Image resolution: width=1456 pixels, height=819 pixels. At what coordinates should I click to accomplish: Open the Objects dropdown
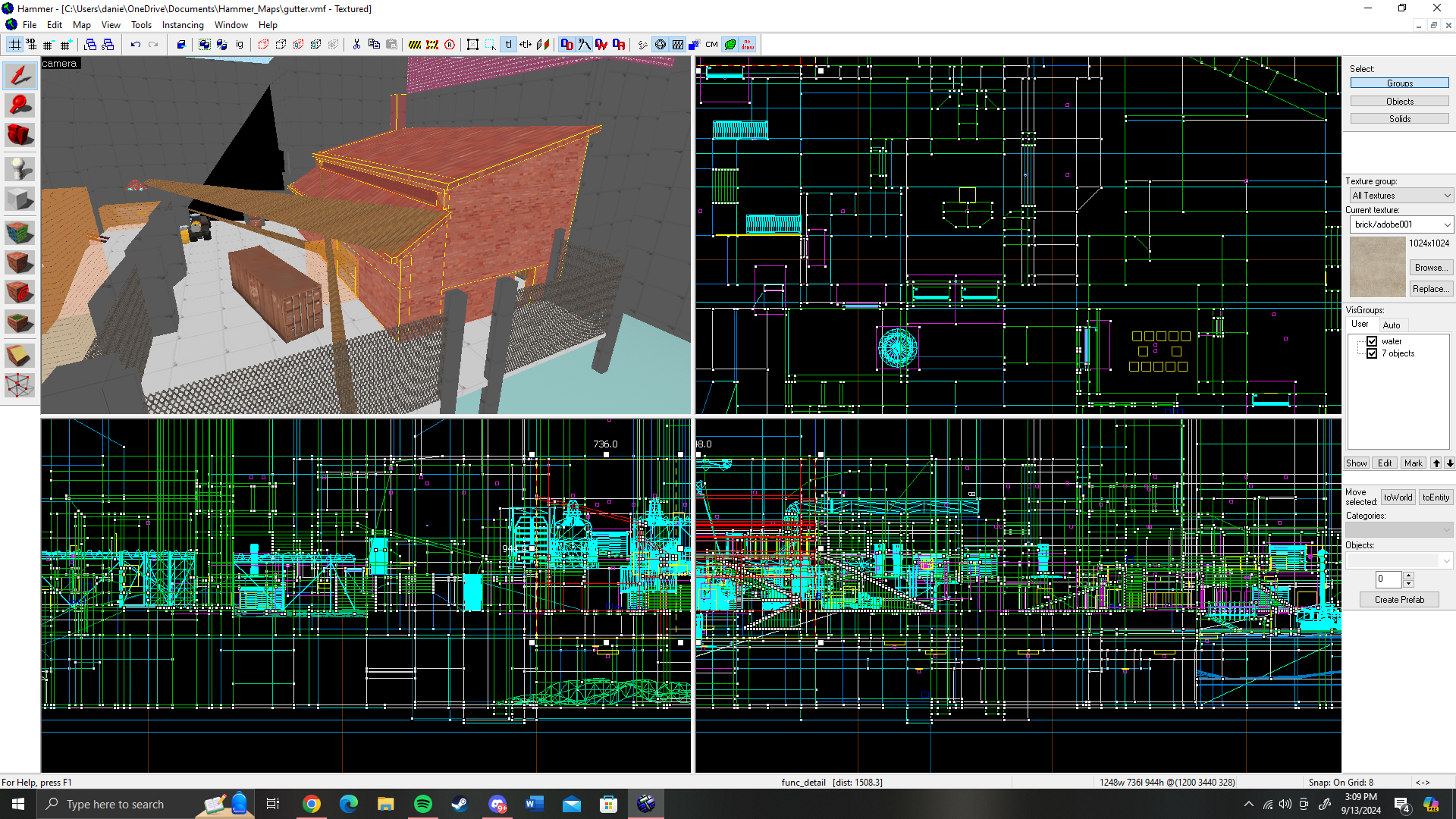[x=1400, y=560]
